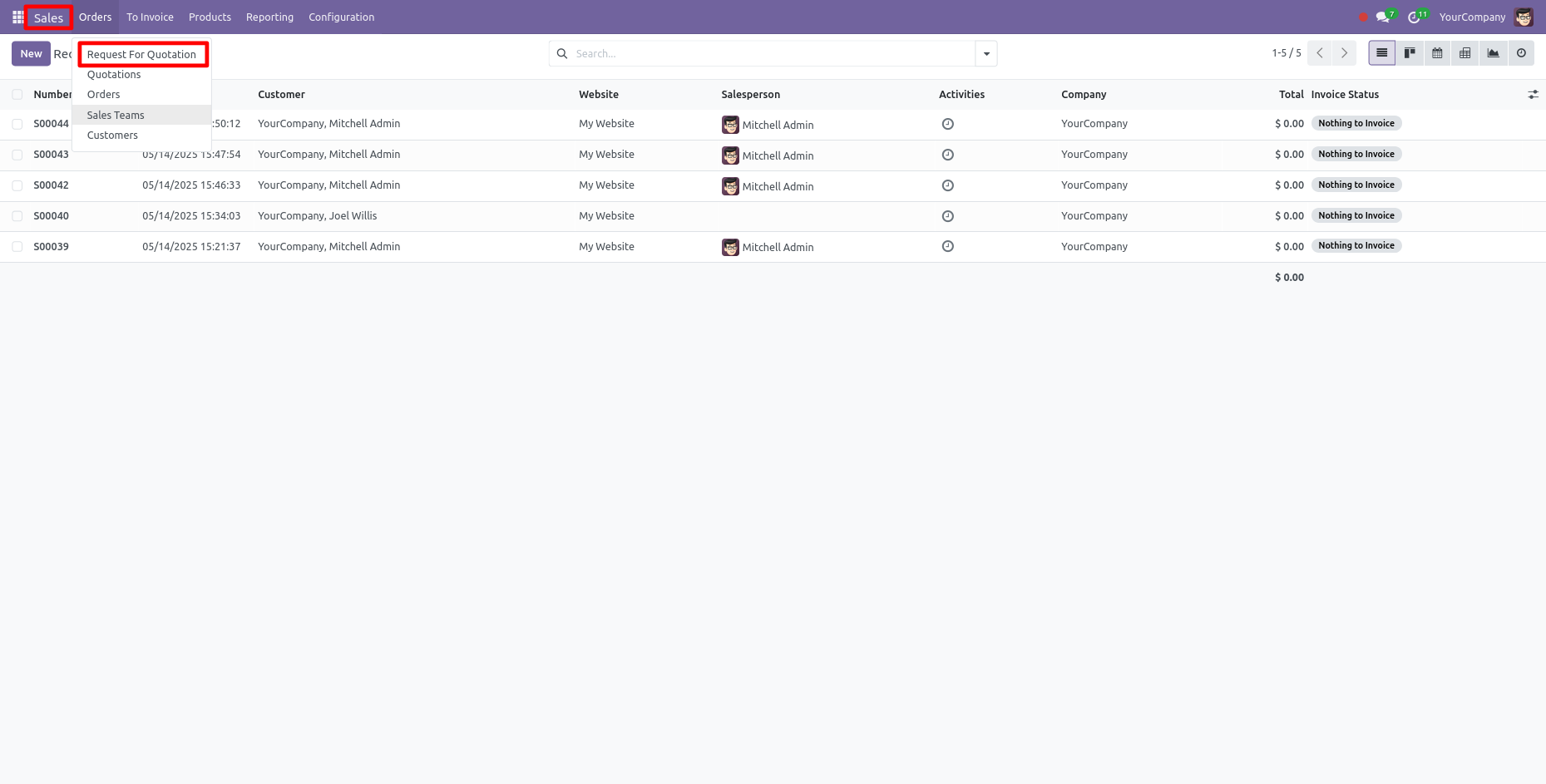Open activity clock for order S00042
This screenshot has width=1546, height=784.
pos(947,185)
